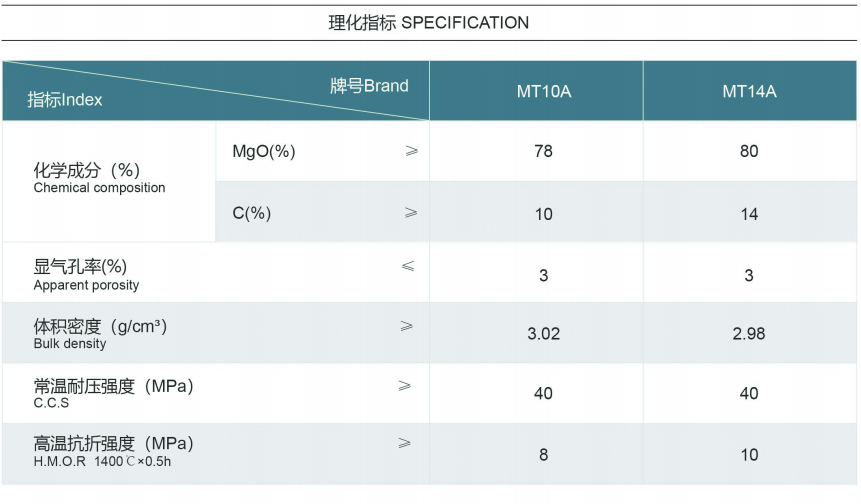Click the ≤ symbol beside Apparent porosity
Image resolution: width=861 pixels, height=504 pixels.
pyautogui.click(x=407, y=266)
